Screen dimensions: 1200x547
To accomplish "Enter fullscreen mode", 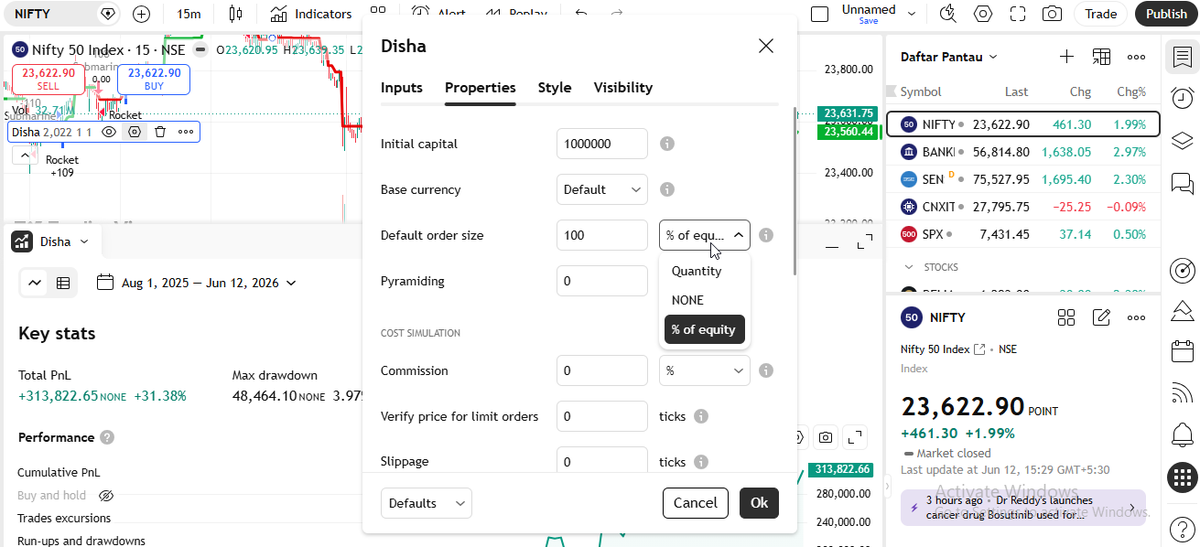I will pyautogui.click(x=1018, y=14).
